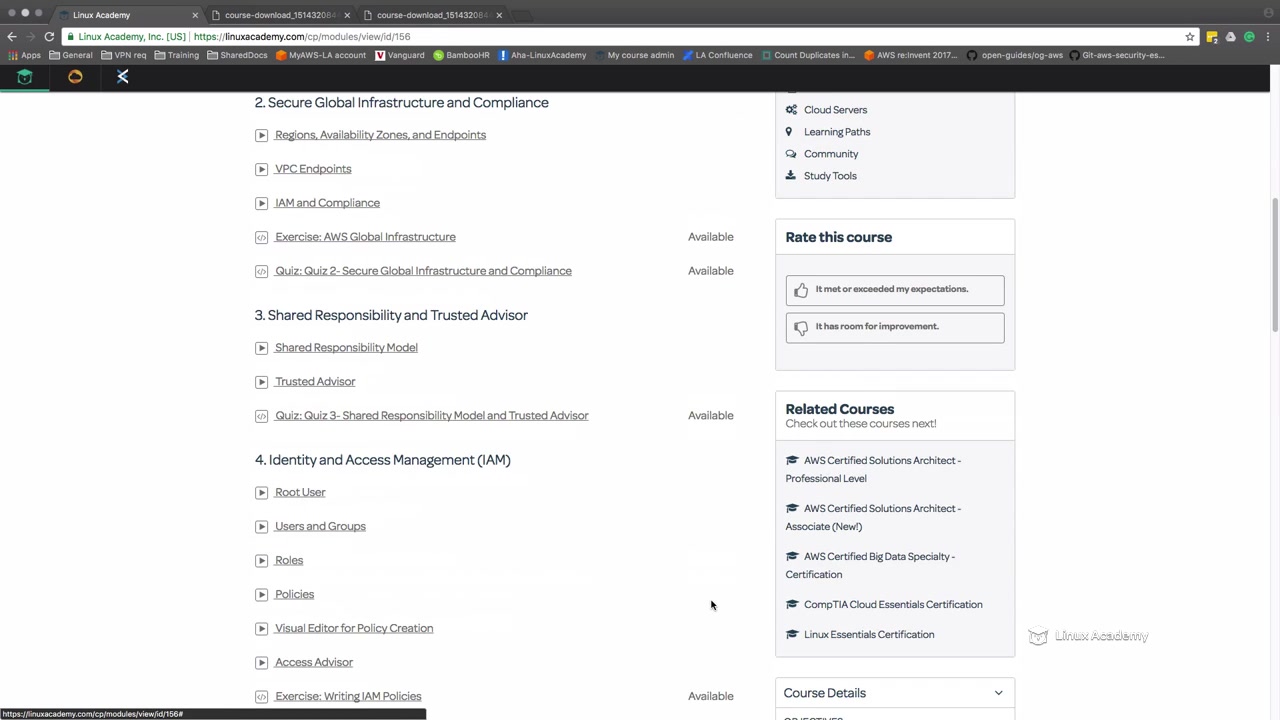Viewport: 1280px width, 720px height.
Task: Click the page vertical scrollbar
Action: pos(1274,265)
